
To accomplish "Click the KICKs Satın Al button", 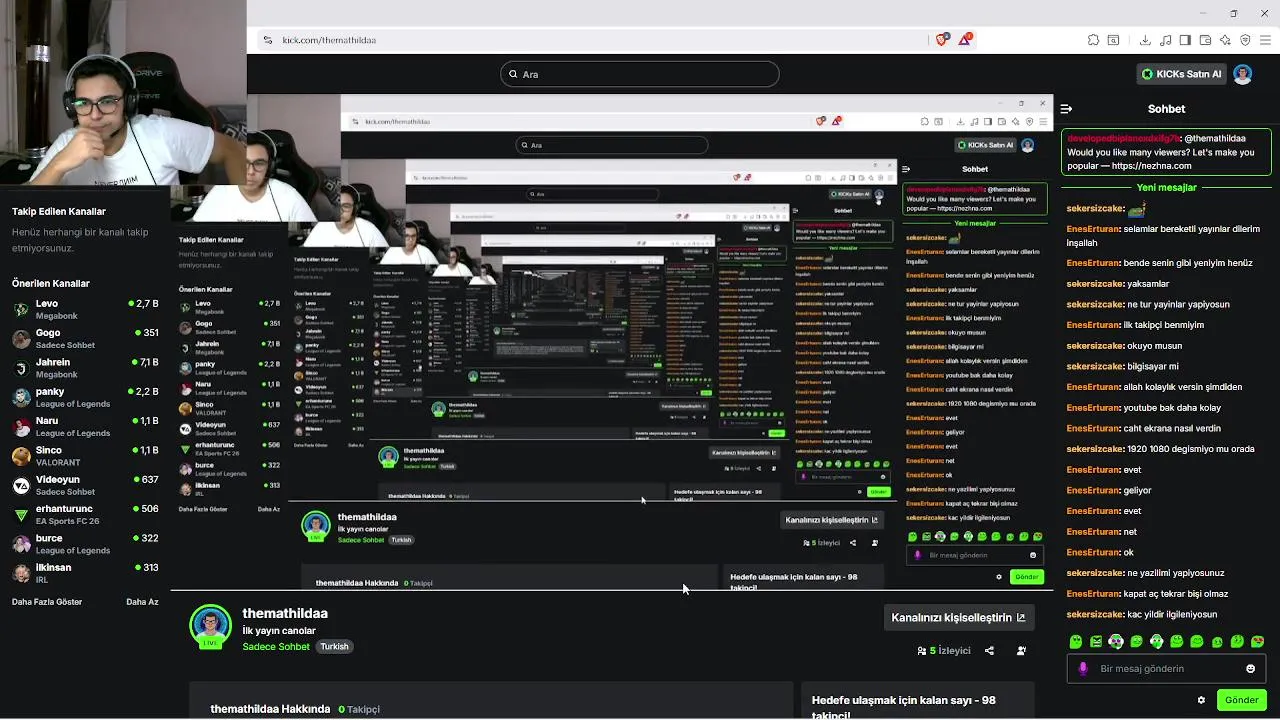I will coord(1181,74).
